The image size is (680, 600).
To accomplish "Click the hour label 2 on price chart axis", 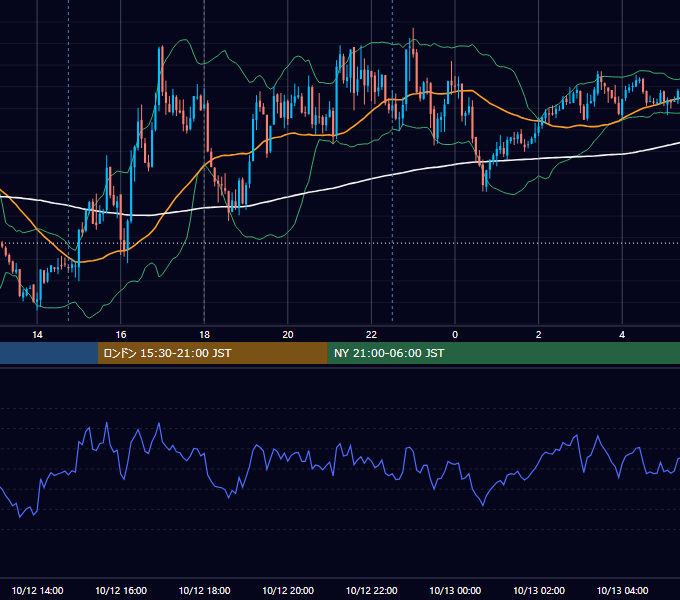I will [539, 335].
